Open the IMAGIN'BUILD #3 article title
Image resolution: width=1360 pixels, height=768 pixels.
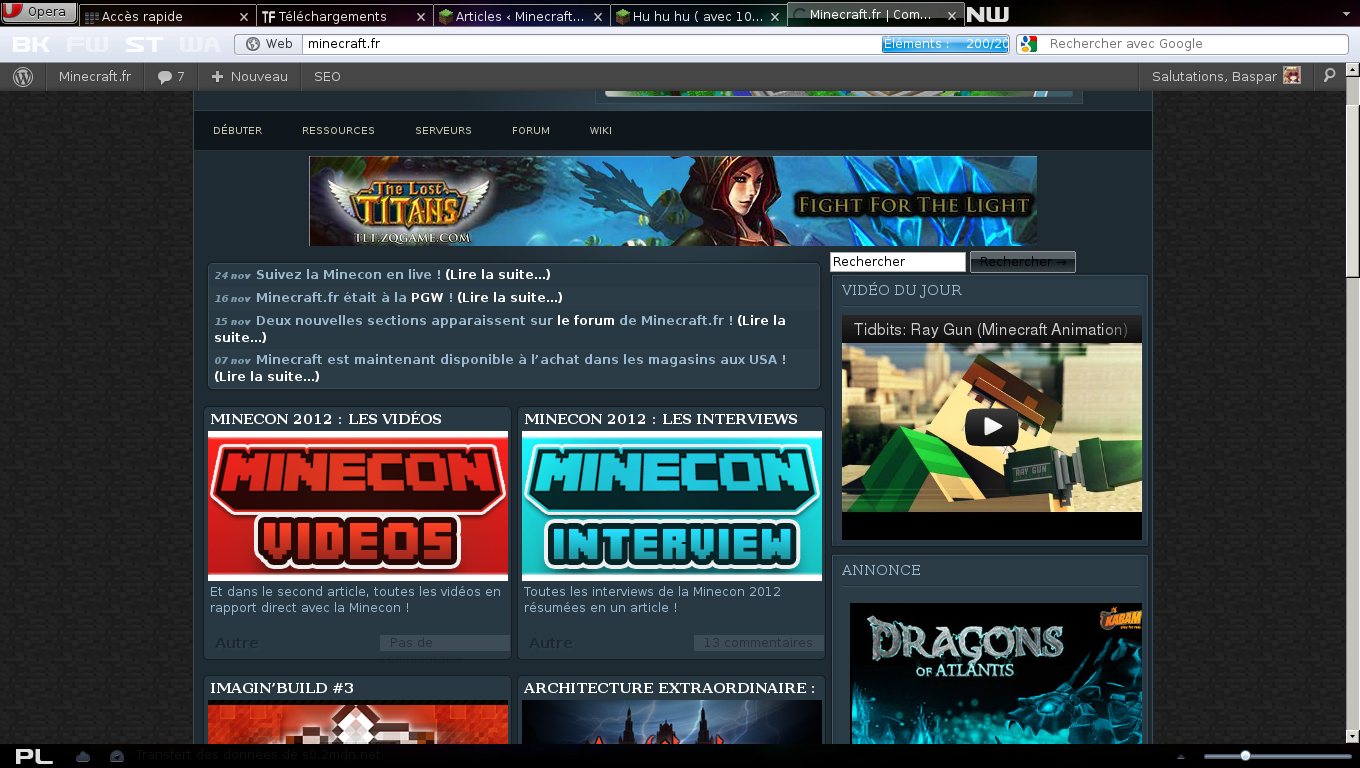pos(282,688)
